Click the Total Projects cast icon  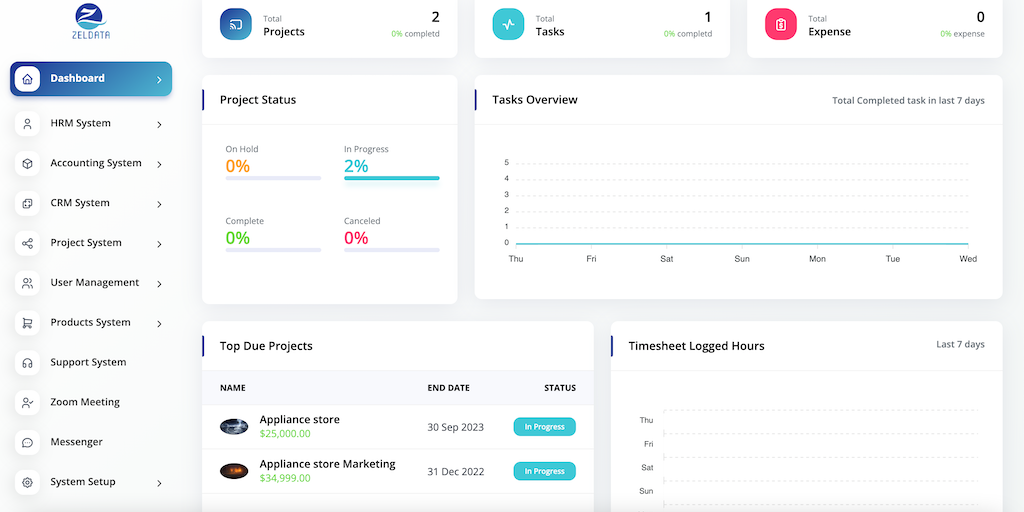click(x=236, y=24)
